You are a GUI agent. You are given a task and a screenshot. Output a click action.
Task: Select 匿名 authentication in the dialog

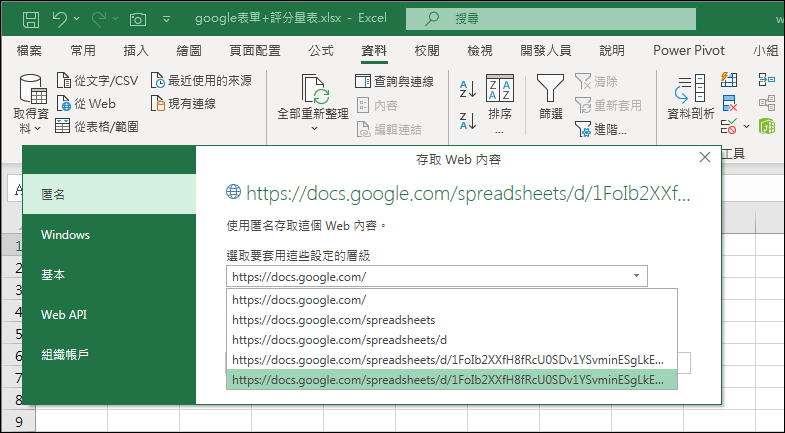coord(109,194)
